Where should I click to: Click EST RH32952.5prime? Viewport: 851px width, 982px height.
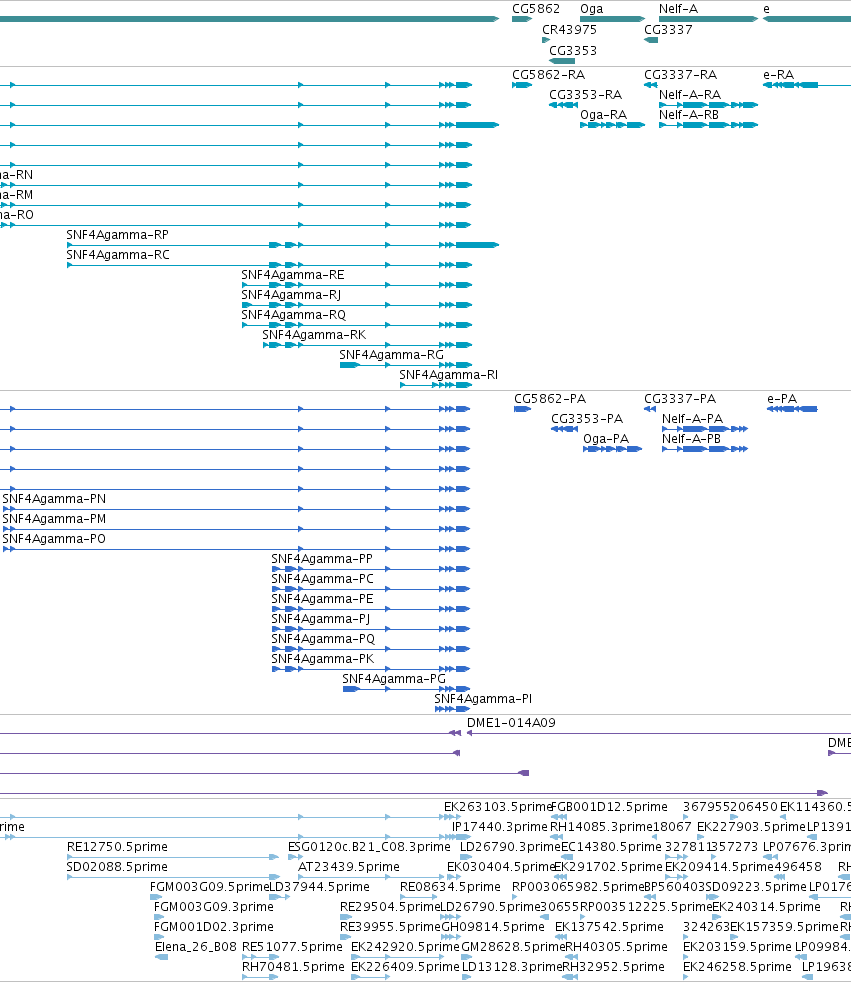614,968
